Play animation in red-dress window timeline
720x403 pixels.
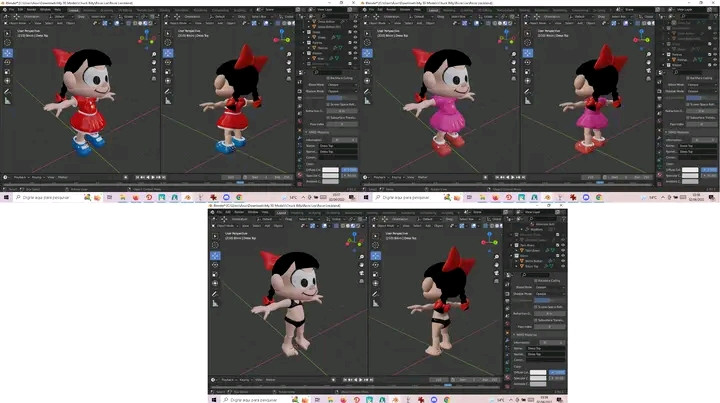pyautogui.click(x=153, y=177)
